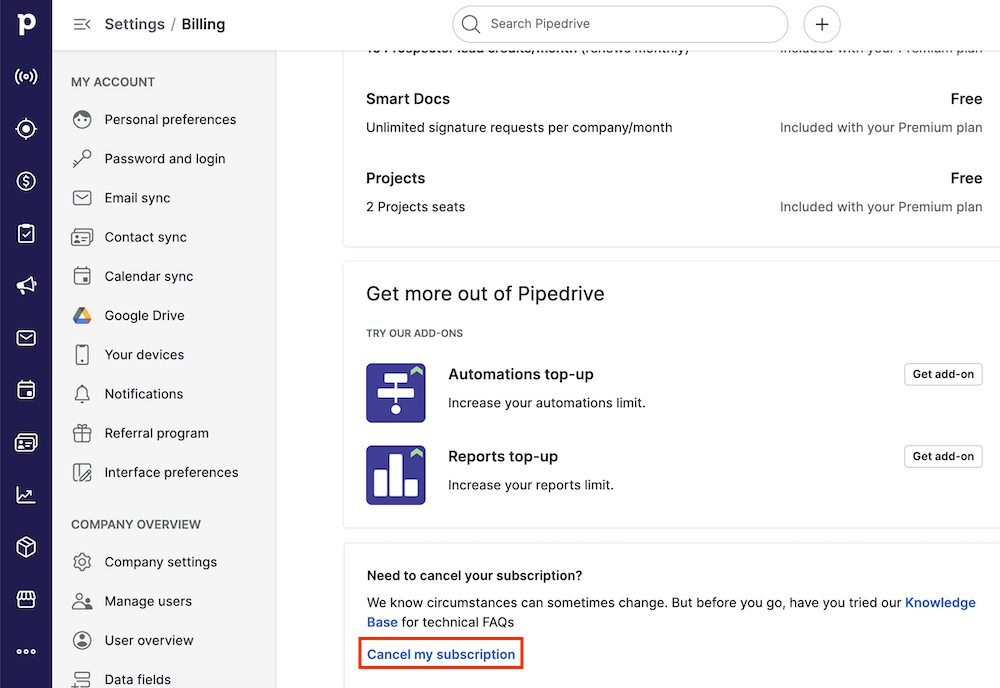The image size is (1000, 688).
Task: Click the Your devices phone icon
Action: pos(82,355)
